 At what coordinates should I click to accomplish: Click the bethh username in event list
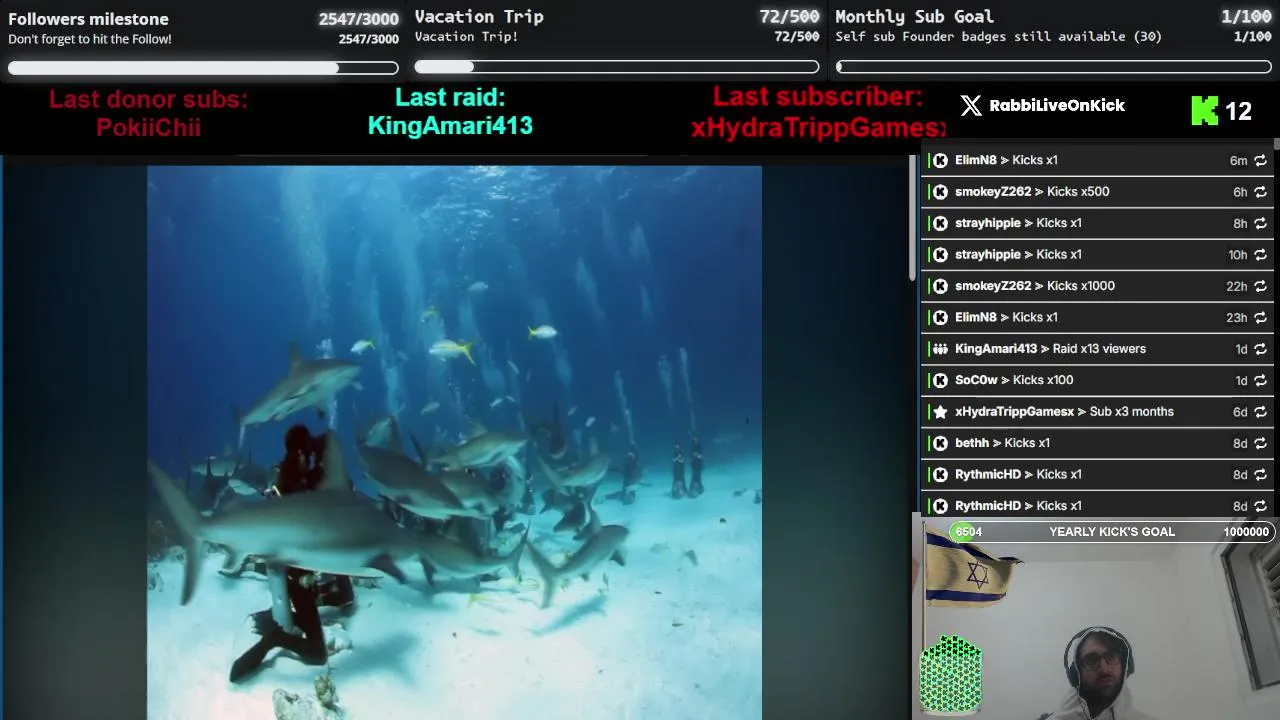tap(972, 443)
